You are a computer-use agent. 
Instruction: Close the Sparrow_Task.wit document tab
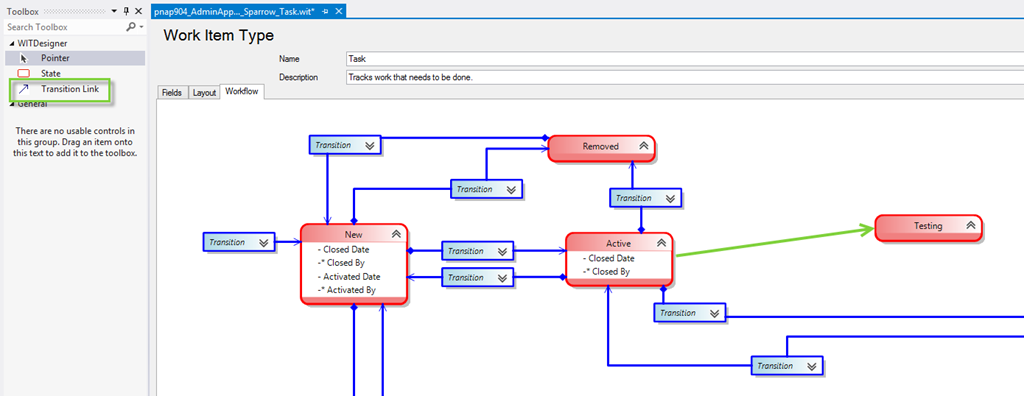[x=338, y=12]
